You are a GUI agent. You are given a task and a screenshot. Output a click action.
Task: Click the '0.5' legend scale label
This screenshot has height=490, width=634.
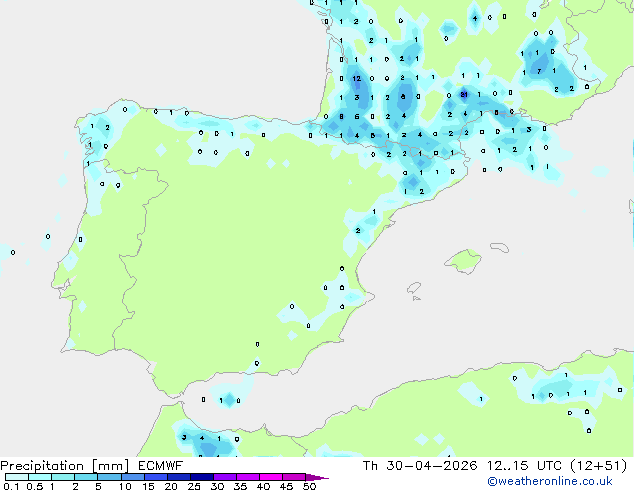[35, 486]
